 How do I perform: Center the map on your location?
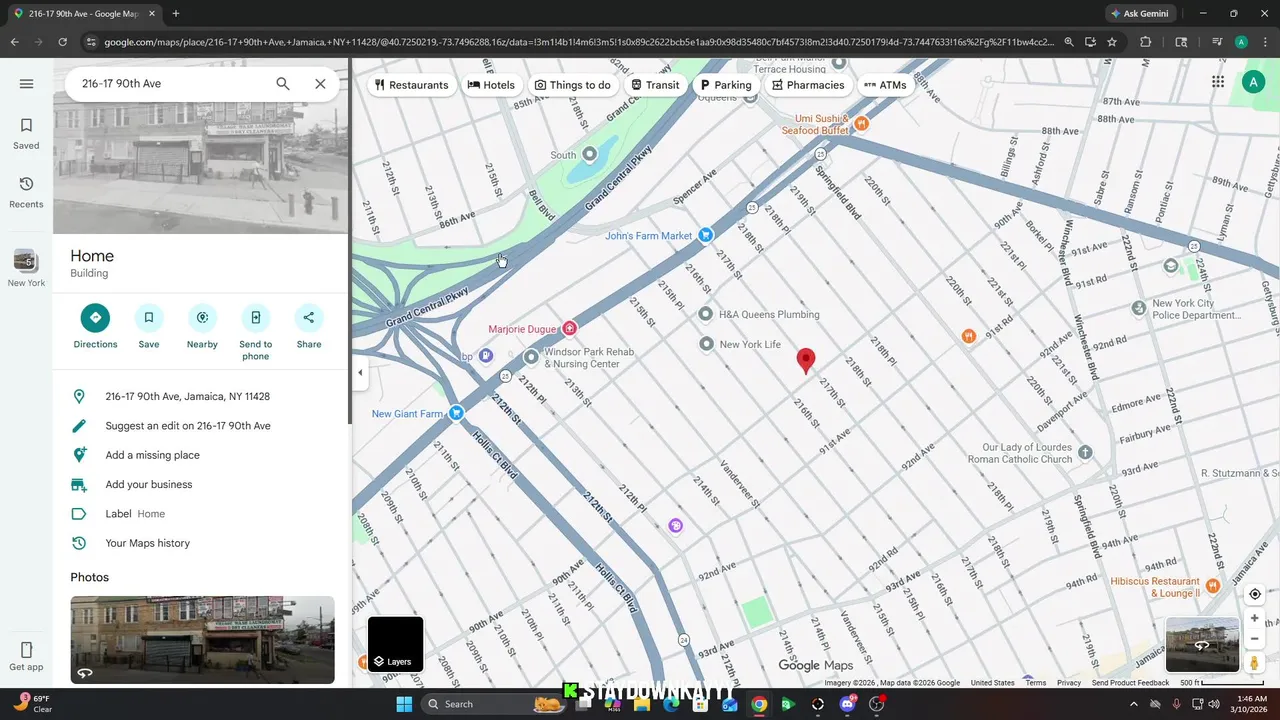1255,594
